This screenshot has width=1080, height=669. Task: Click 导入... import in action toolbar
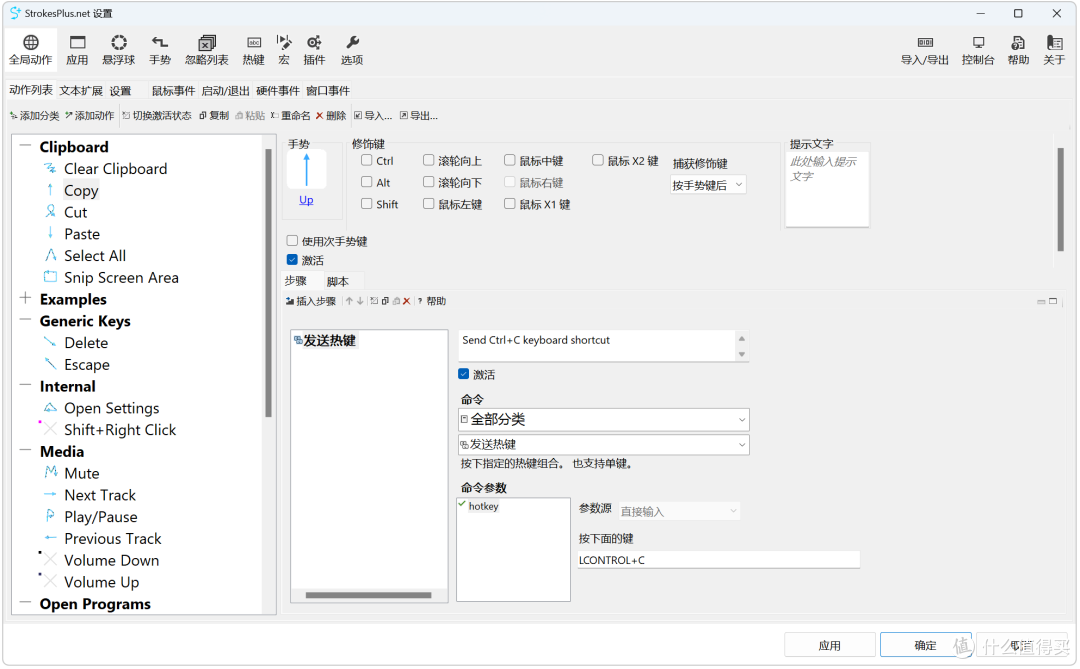pos(373,116)
